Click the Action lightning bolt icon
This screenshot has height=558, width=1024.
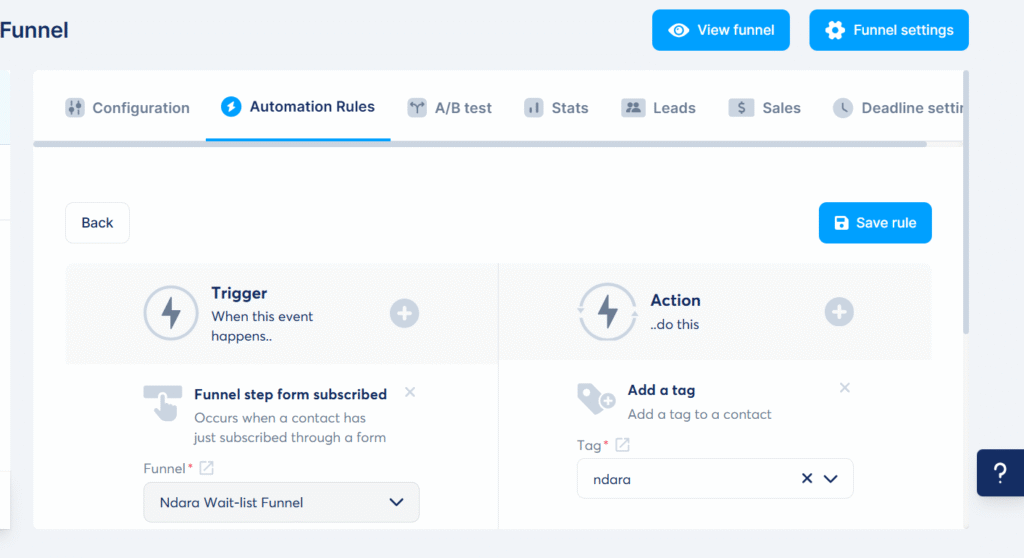[x=607, y=312]
